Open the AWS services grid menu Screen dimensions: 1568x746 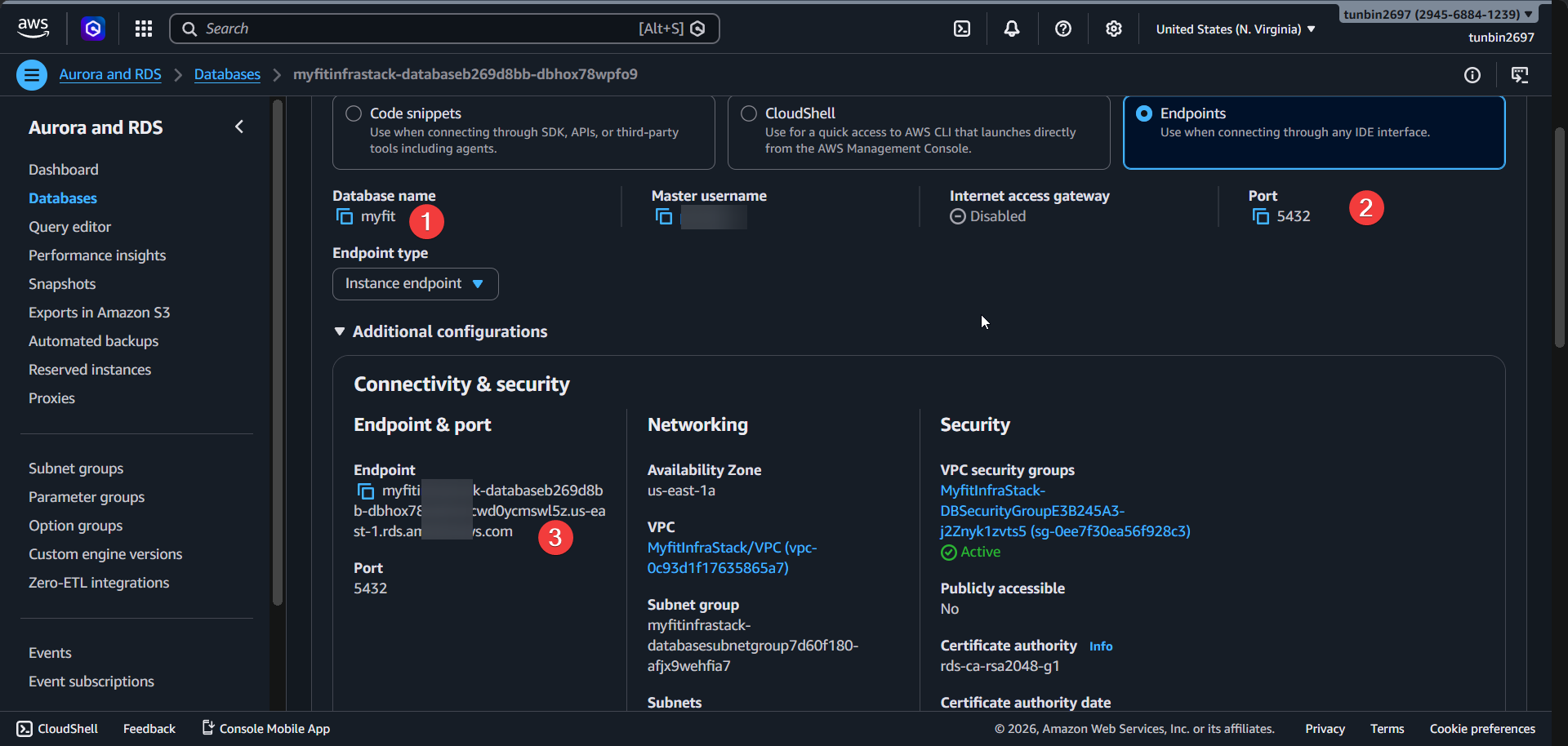[144, 28]
